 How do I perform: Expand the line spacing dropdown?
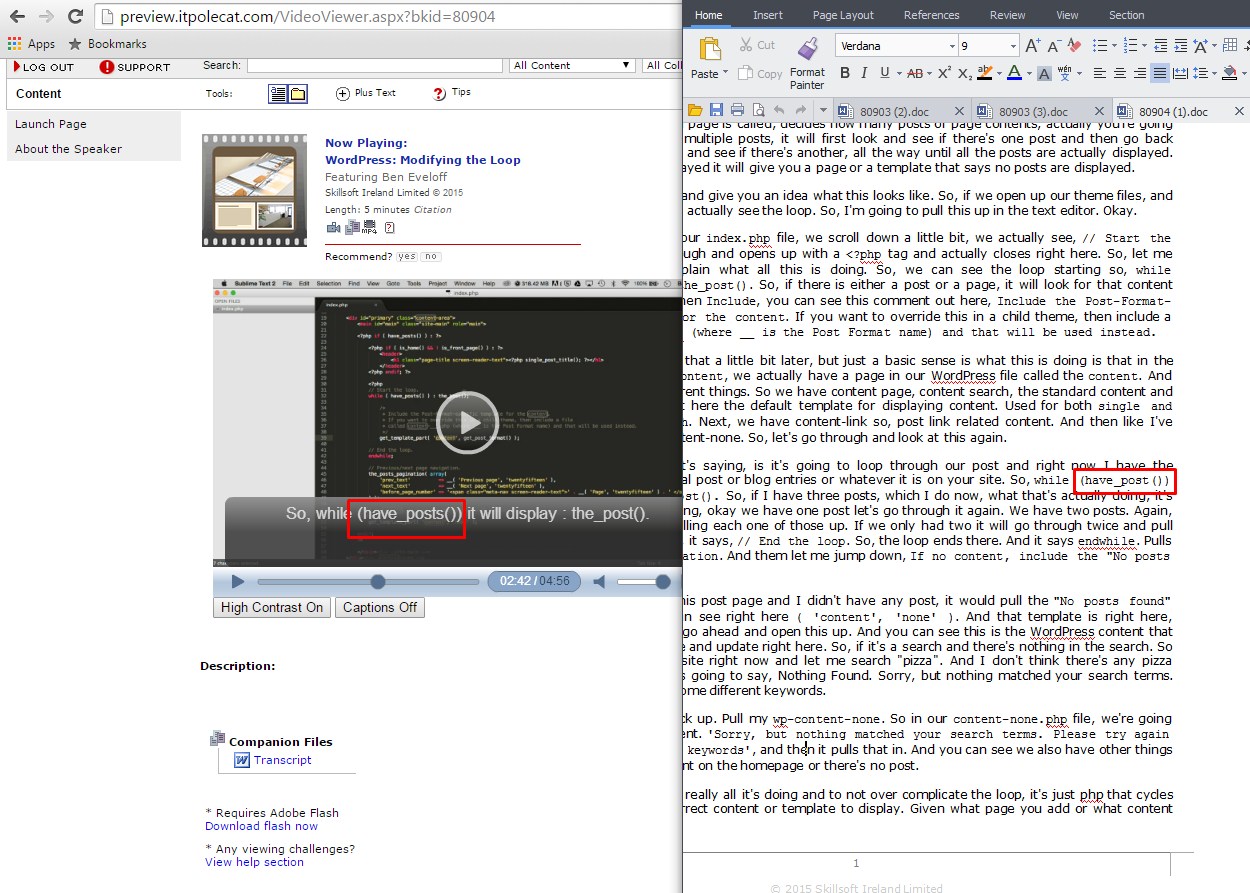(1213, 74)
